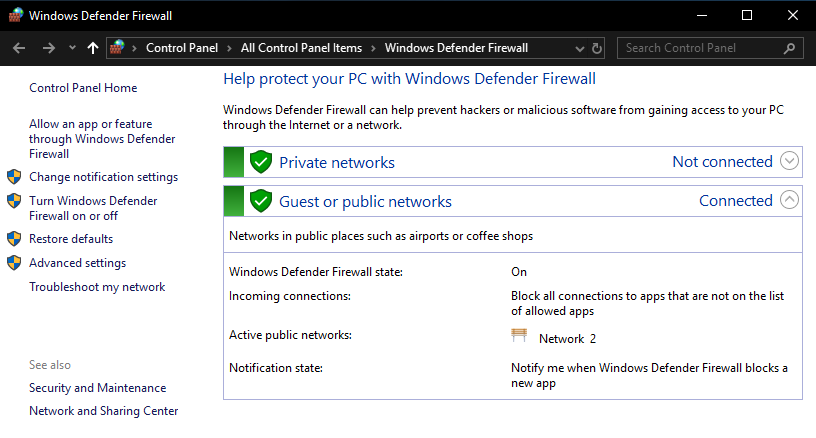Expand the Private networks section chevron

[789, 161]
